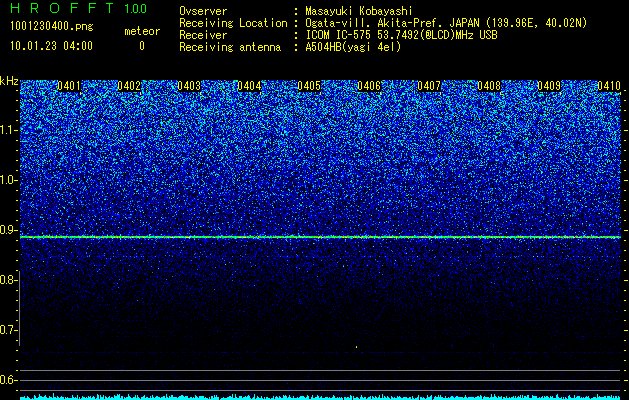Click the 0.9 frequency axis label
The height and width of the screenshot is (400, 629).
click(x=8, y=230)
